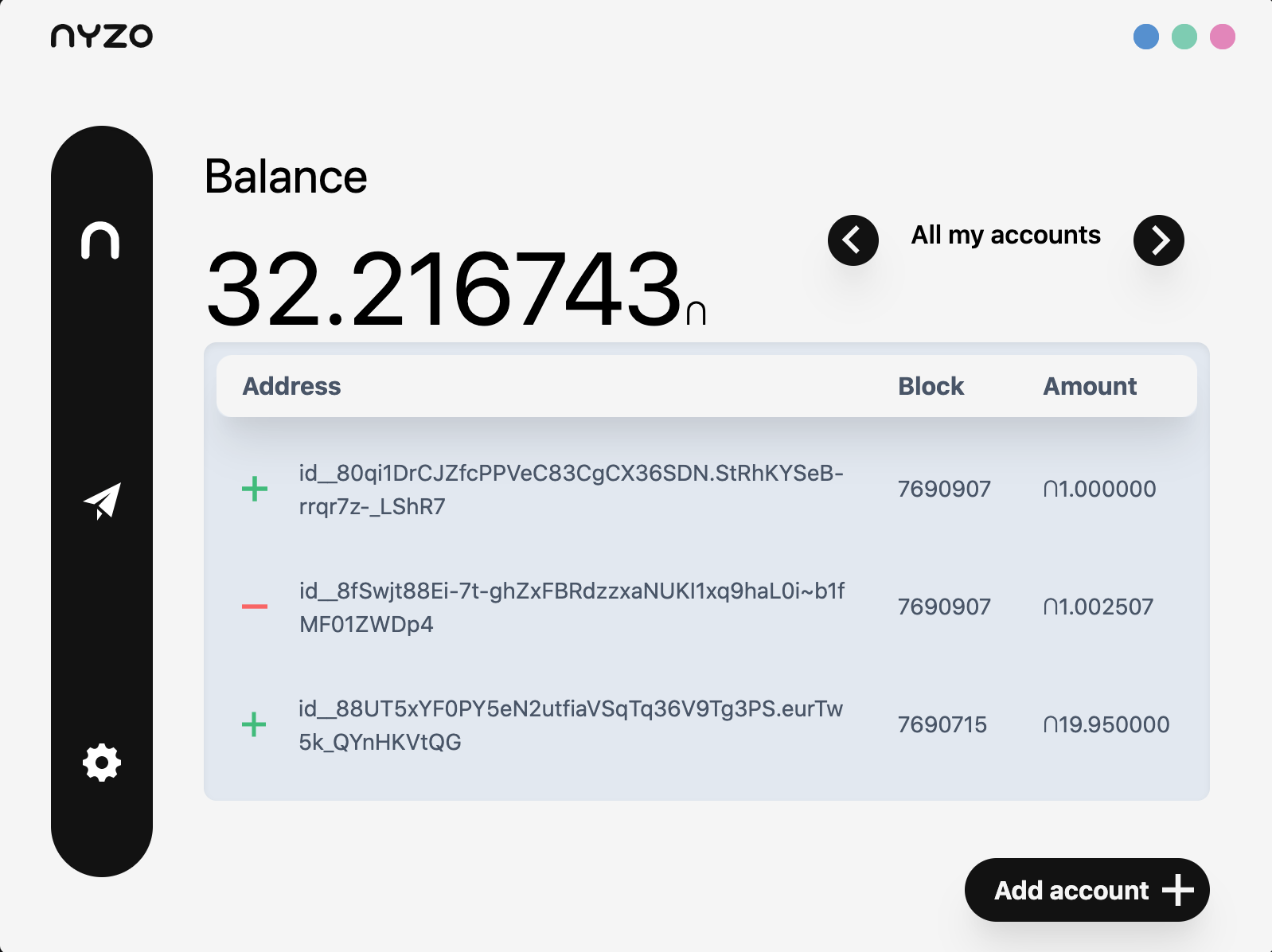Click the 32.216743 balance amount
1272x952 pixels.
pos(444,290)
